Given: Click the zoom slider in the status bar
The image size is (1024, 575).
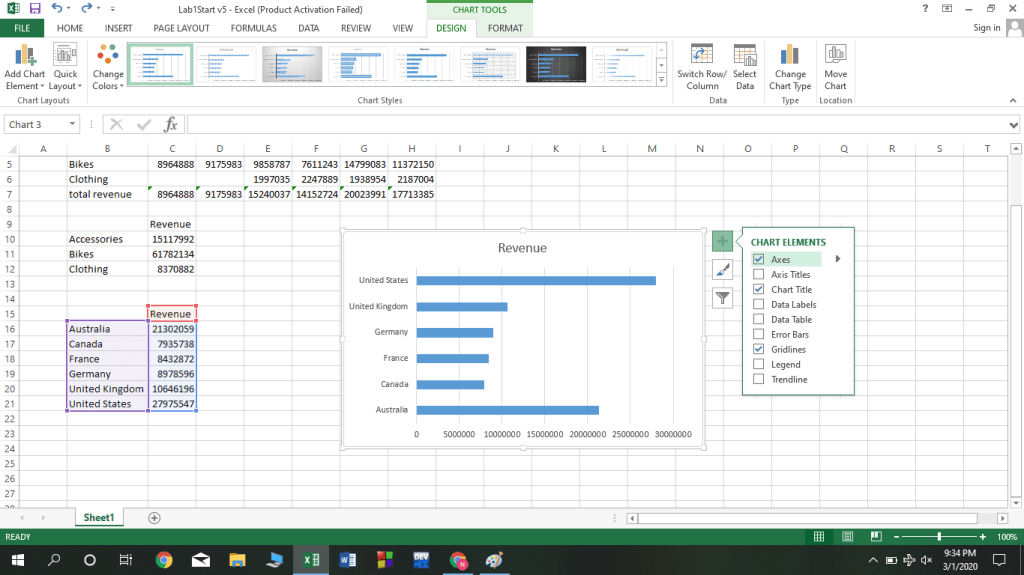Looking at the screenshot, I should tap(939, 537).
